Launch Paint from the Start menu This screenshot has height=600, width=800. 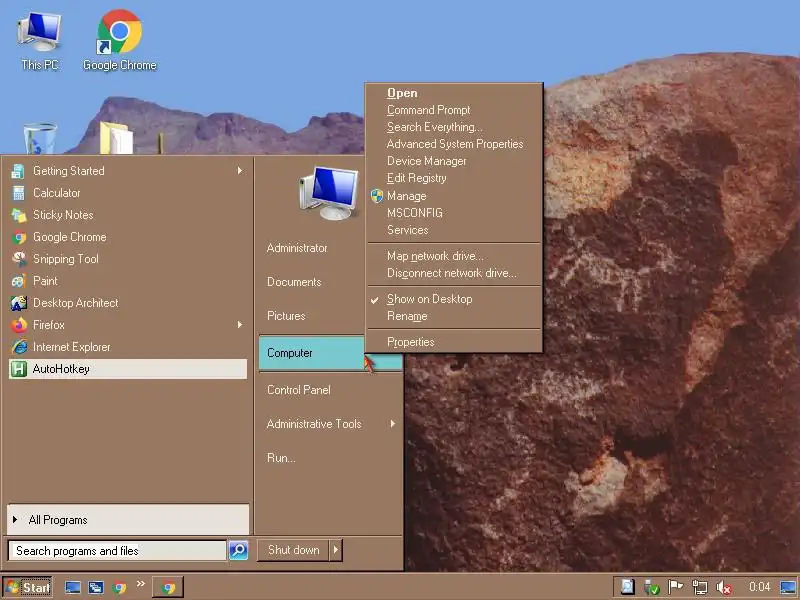coord(128,281)
